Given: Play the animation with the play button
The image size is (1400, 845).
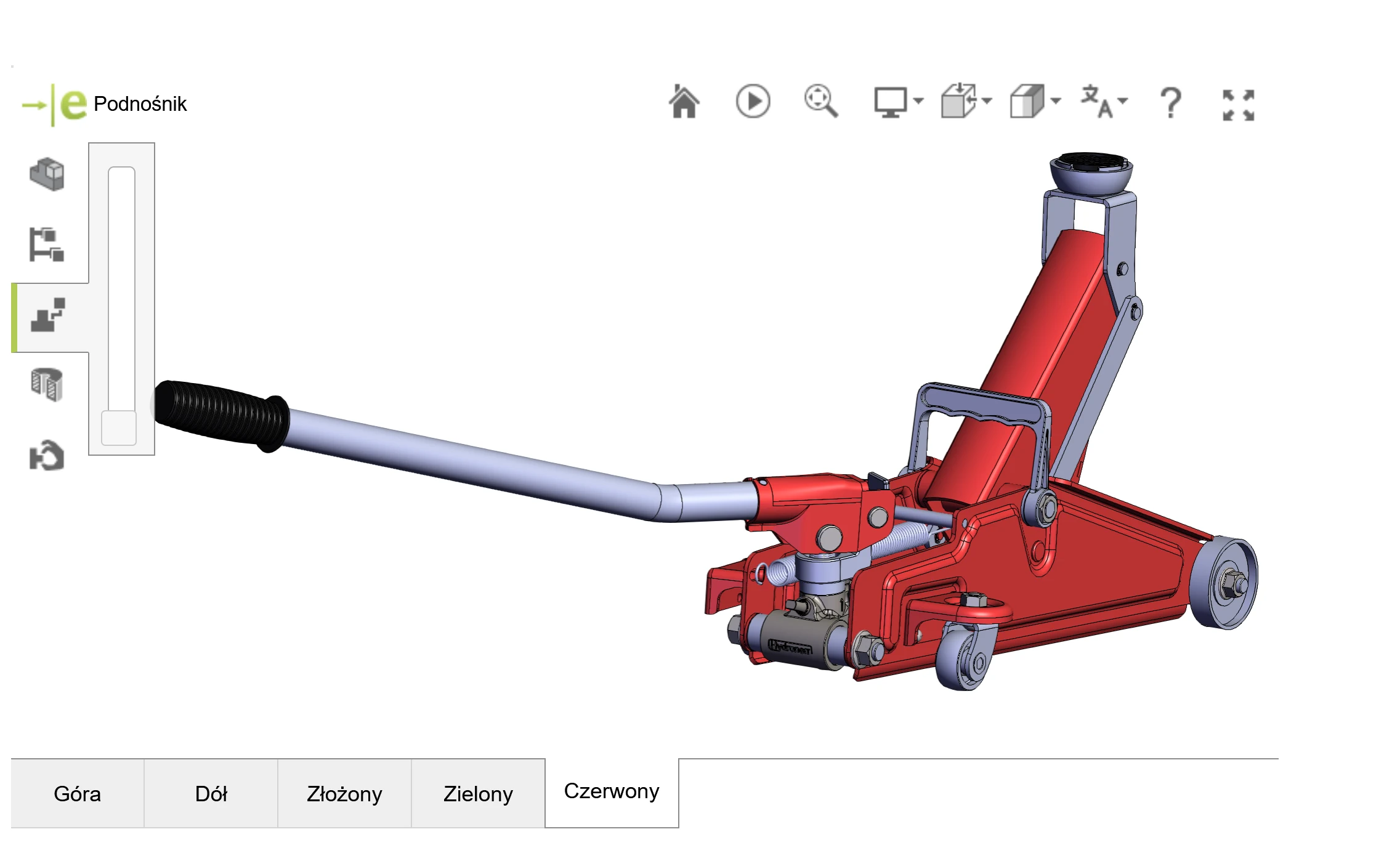Looking at the screenshot, I should (753, 102).
